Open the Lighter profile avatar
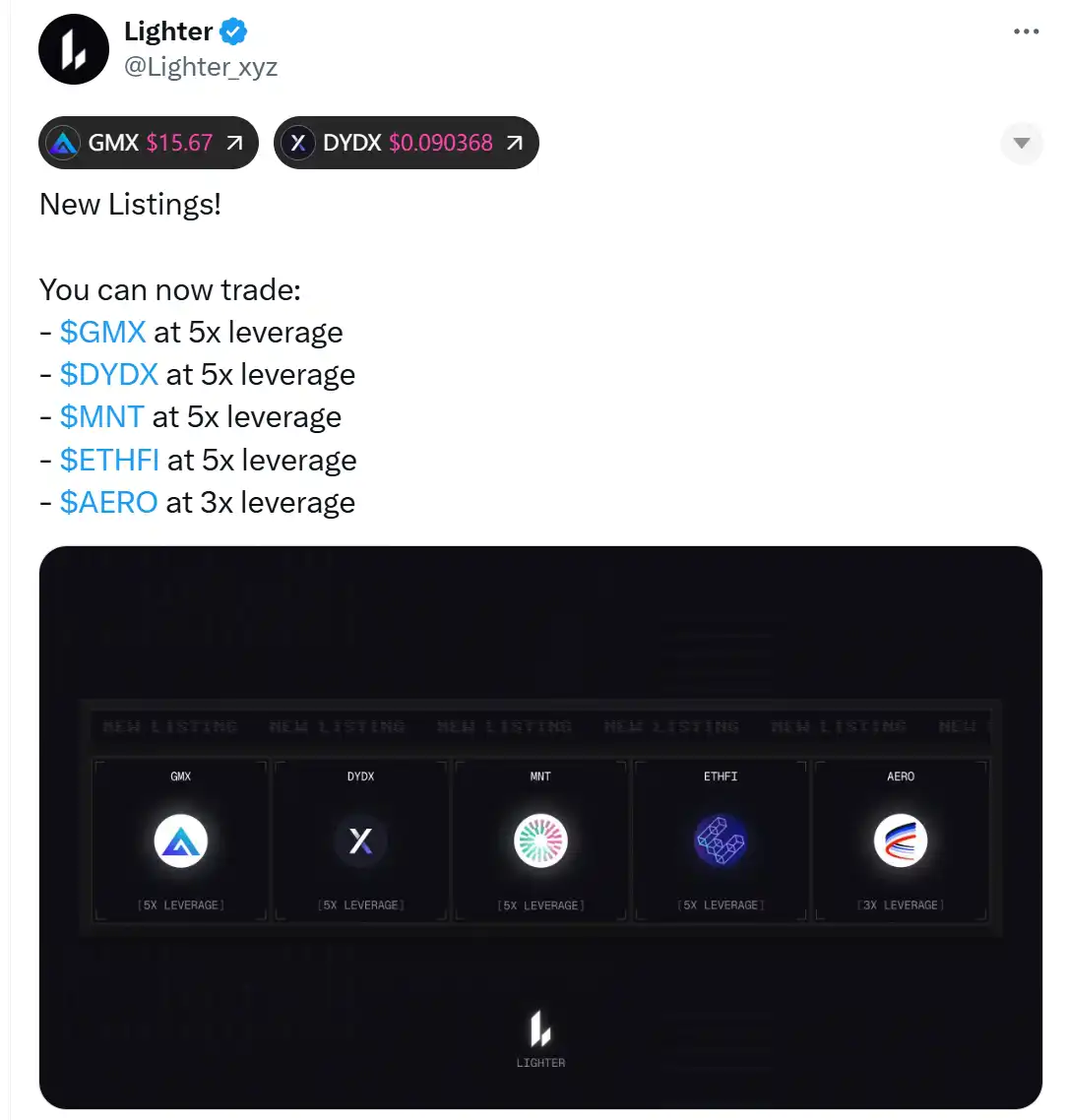This screenshot has width=1068, height=1120. (74, 49)
